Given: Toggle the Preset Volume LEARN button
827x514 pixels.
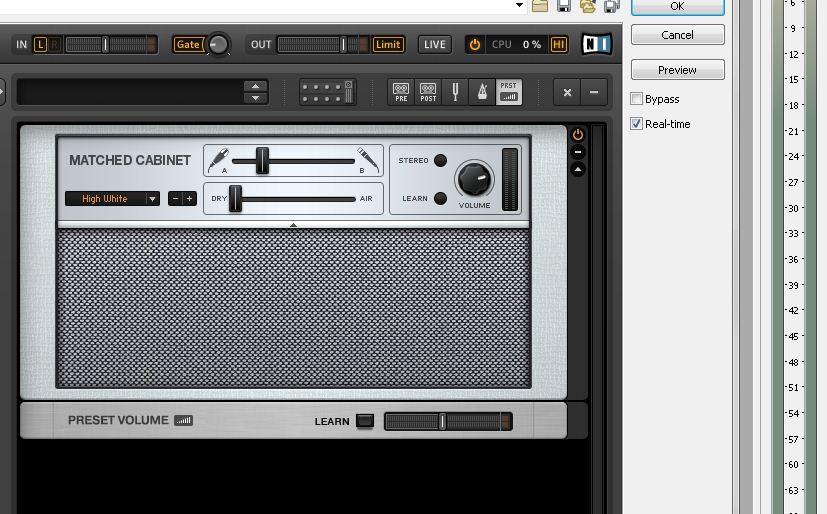Looking at the screenshot, I should 365,421.
